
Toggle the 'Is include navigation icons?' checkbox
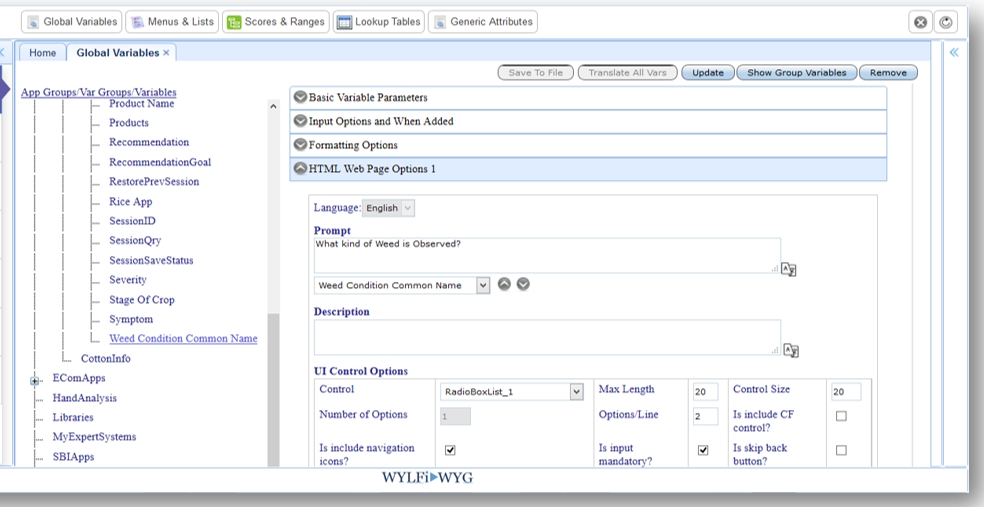pos(450,451)
